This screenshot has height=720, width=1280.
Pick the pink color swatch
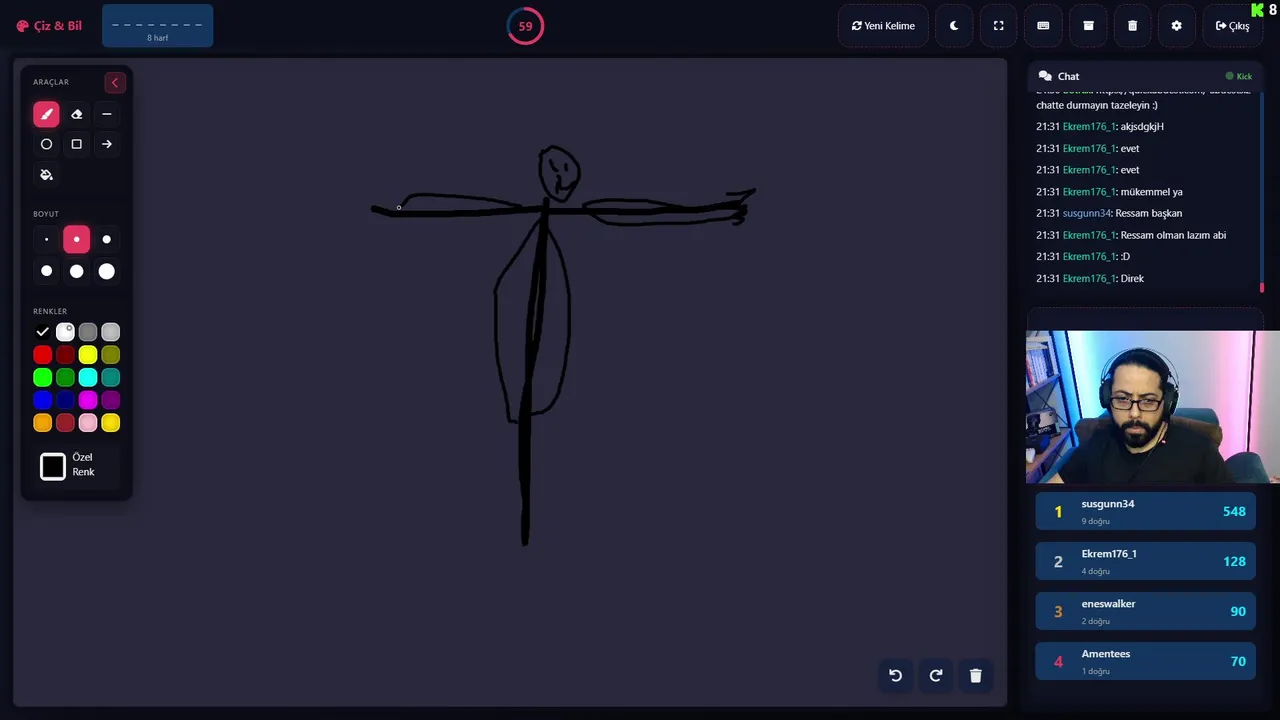click(x=88, y=423)
